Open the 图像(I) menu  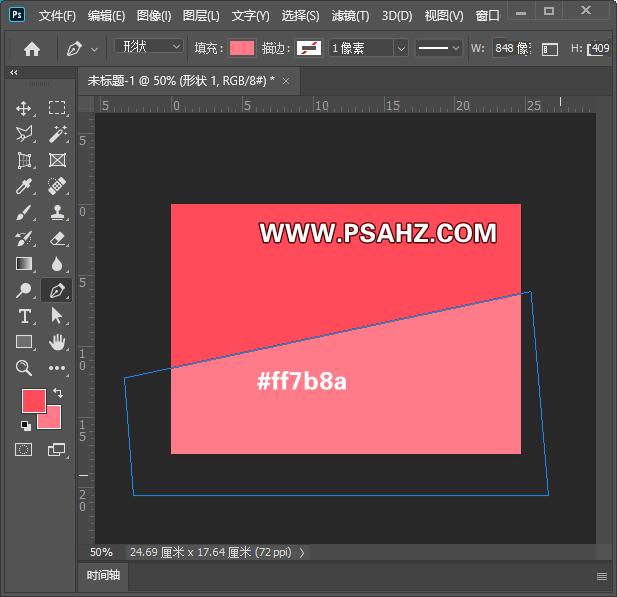[154, 16]
